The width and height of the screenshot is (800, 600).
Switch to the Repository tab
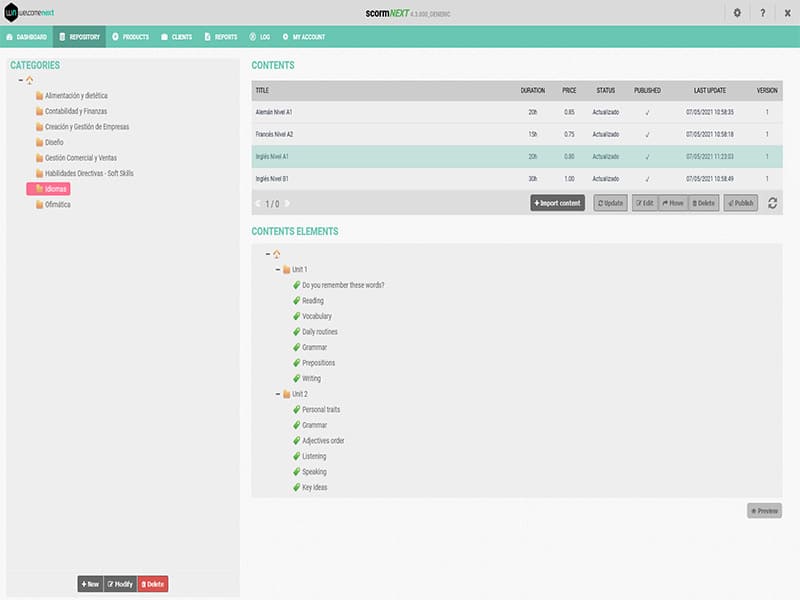pos(80,37)
